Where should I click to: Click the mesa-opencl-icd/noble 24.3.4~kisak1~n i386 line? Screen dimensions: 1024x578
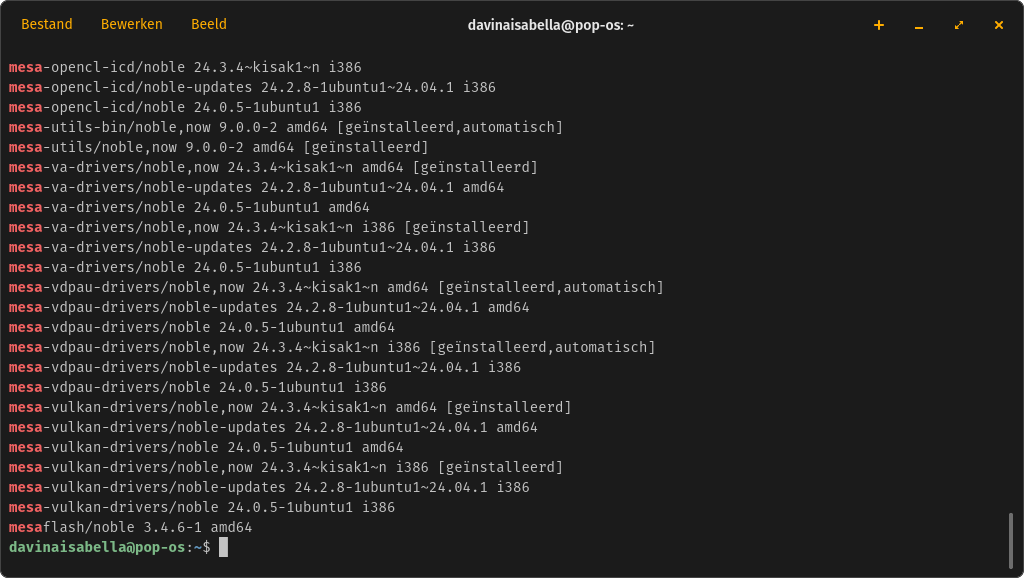click(x=185, y=67)
